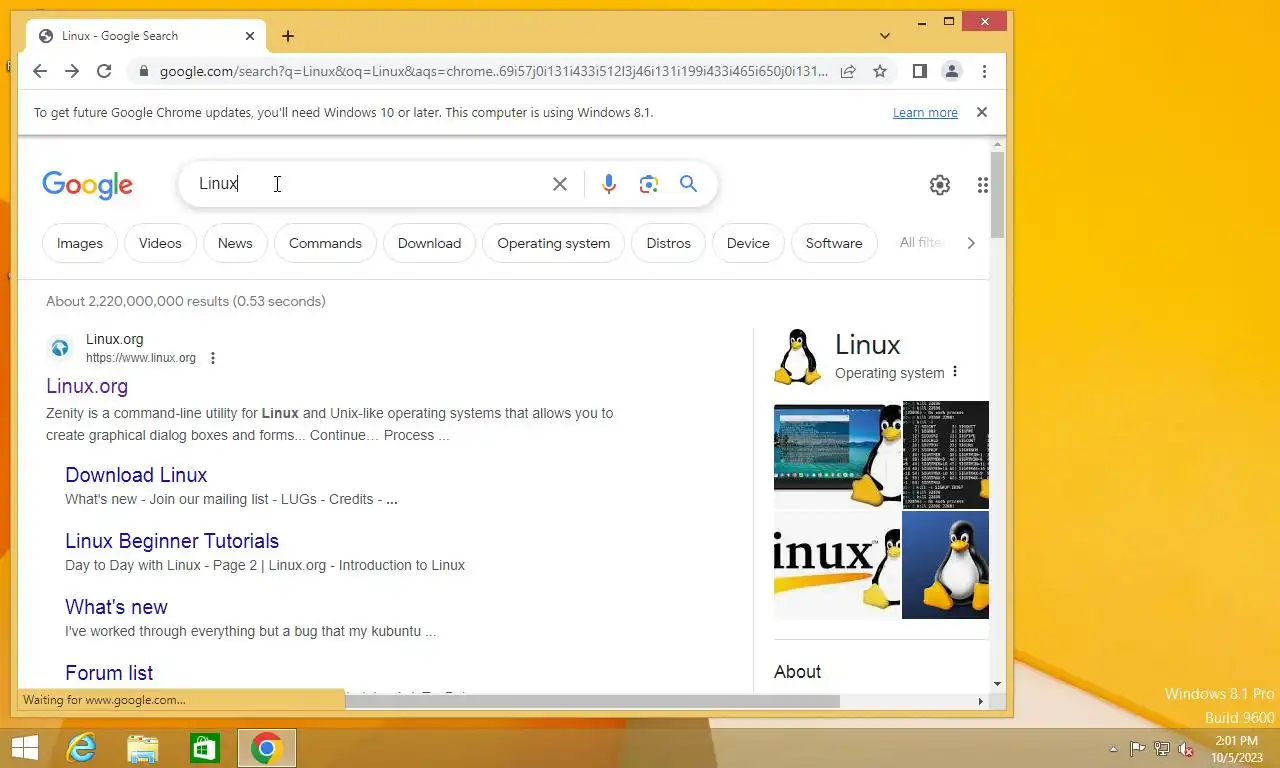
Task: Launch Internet Explorer from the taskbar
Action: [x=81, y=748]
